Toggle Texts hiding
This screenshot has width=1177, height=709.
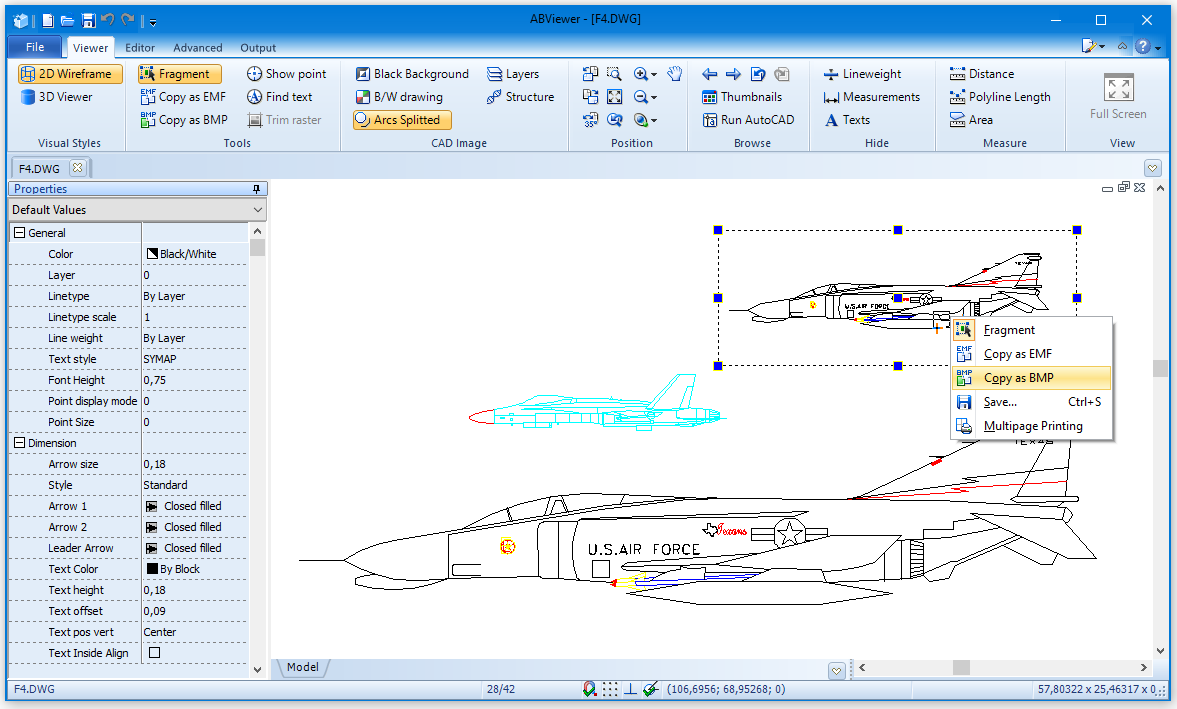click(x=846, y=120)
